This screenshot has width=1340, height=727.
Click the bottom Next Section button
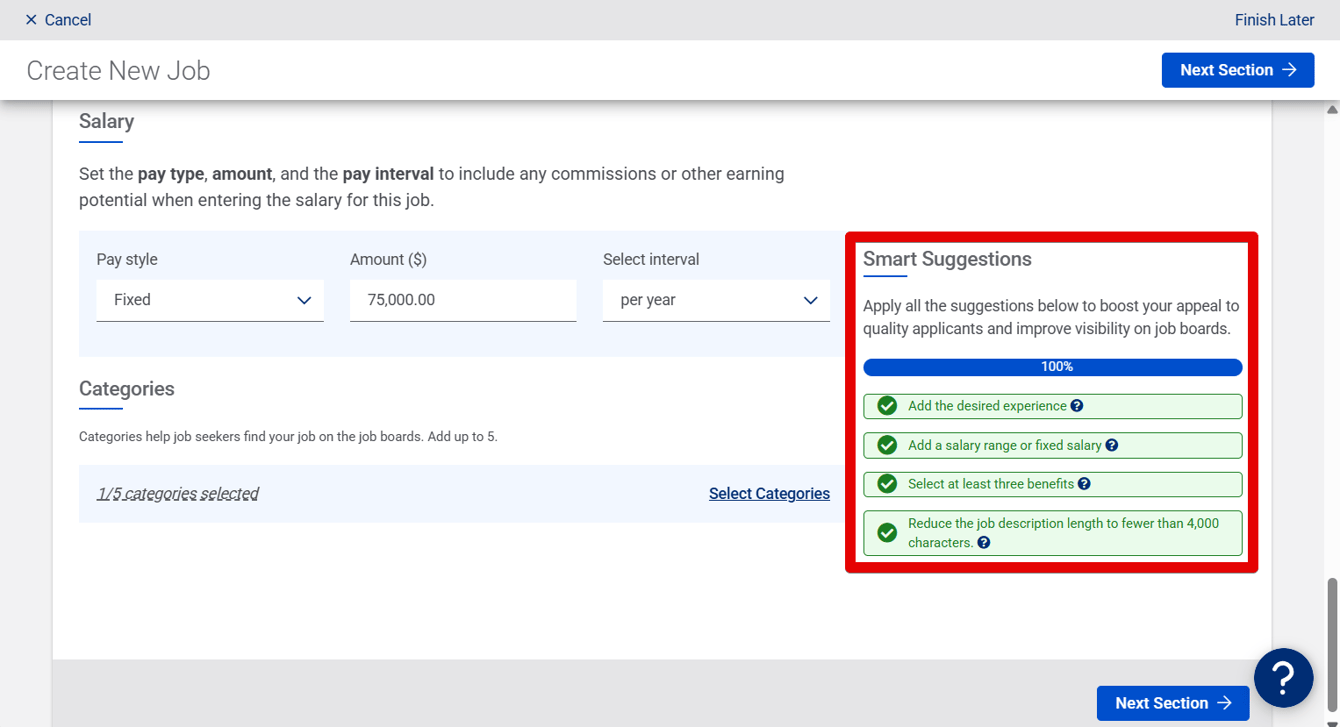click(1173, 703)
